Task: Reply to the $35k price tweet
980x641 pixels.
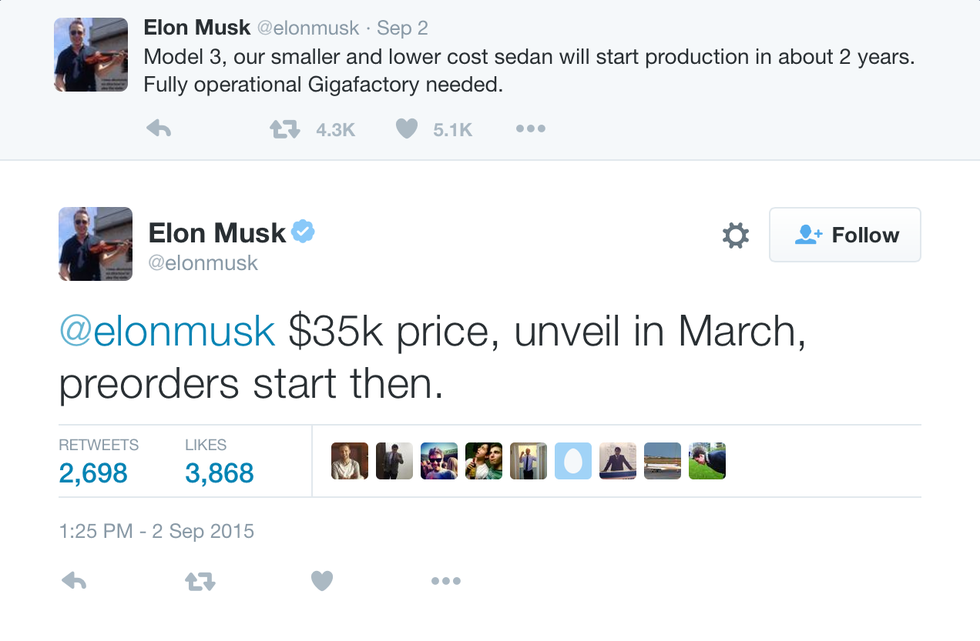Action: pos(74,581)
